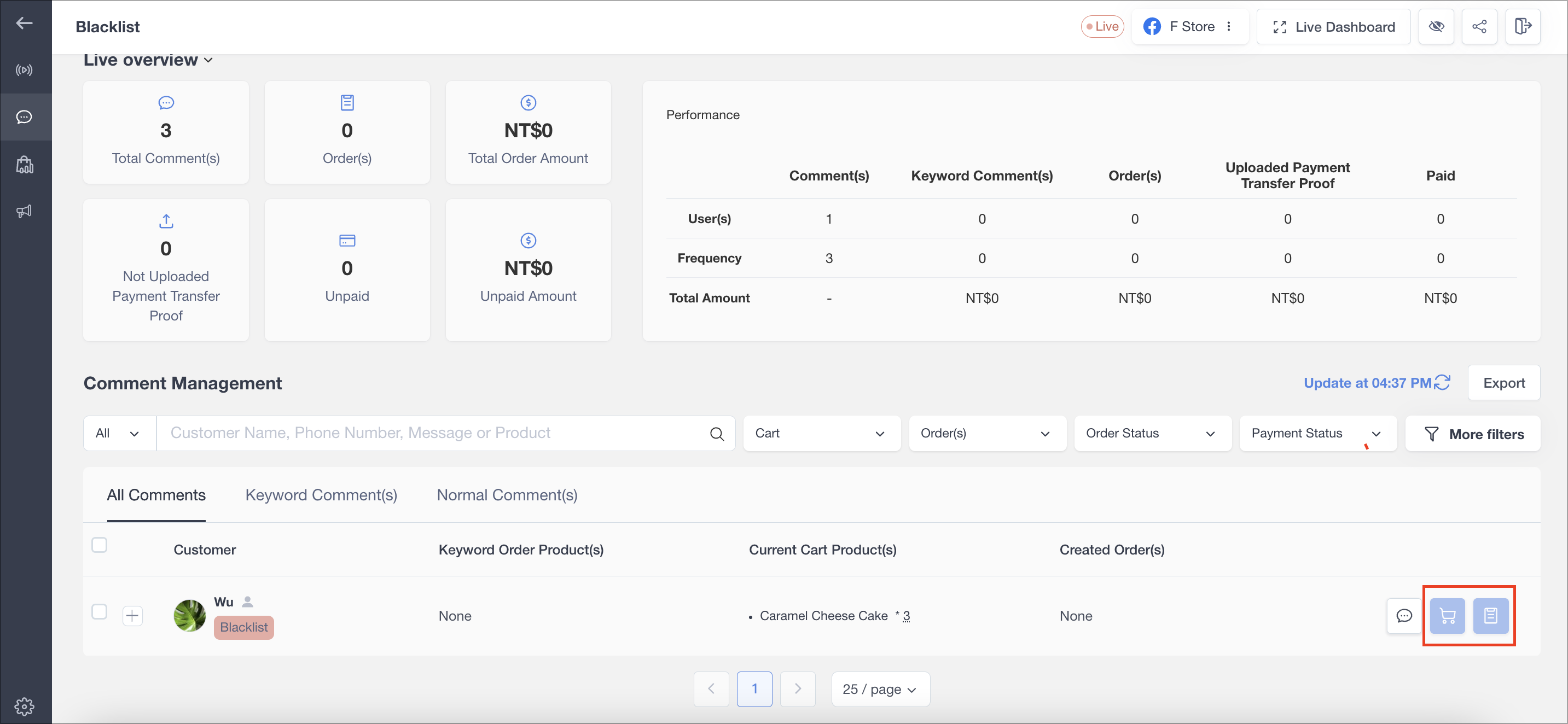Image resolution: width=1568 pixels, height=724 pixels.
Task: Click the blue order document icon for Wu
Action: click(1490, 616)
